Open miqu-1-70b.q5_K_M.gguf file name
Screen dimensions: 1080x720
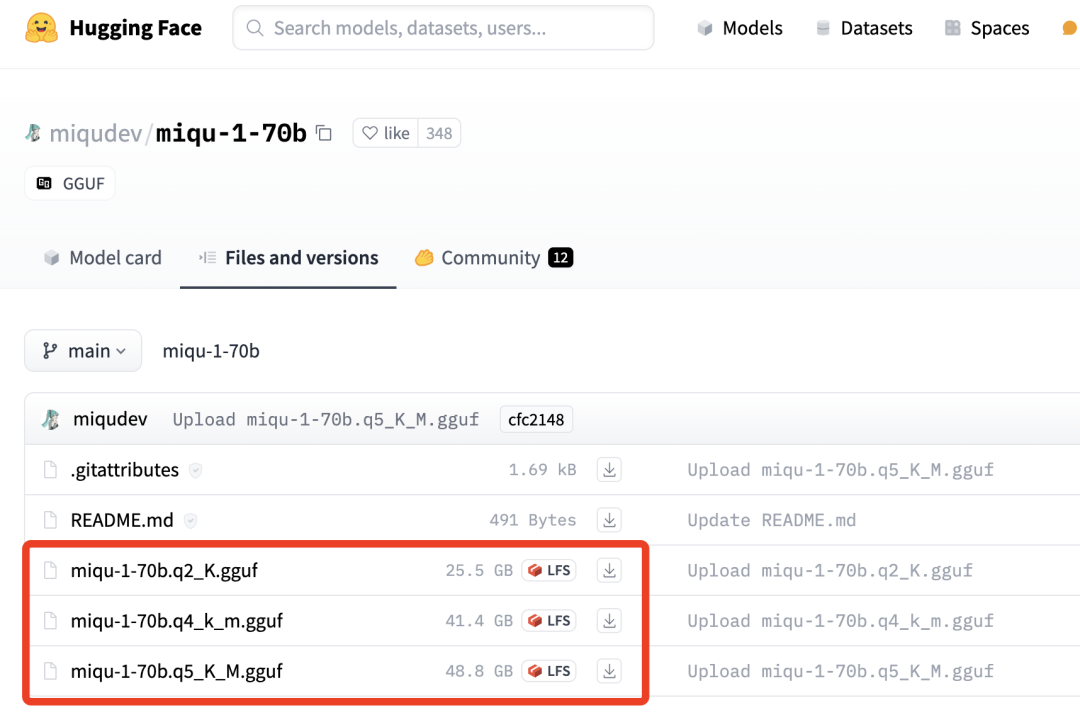click(176, 671)
